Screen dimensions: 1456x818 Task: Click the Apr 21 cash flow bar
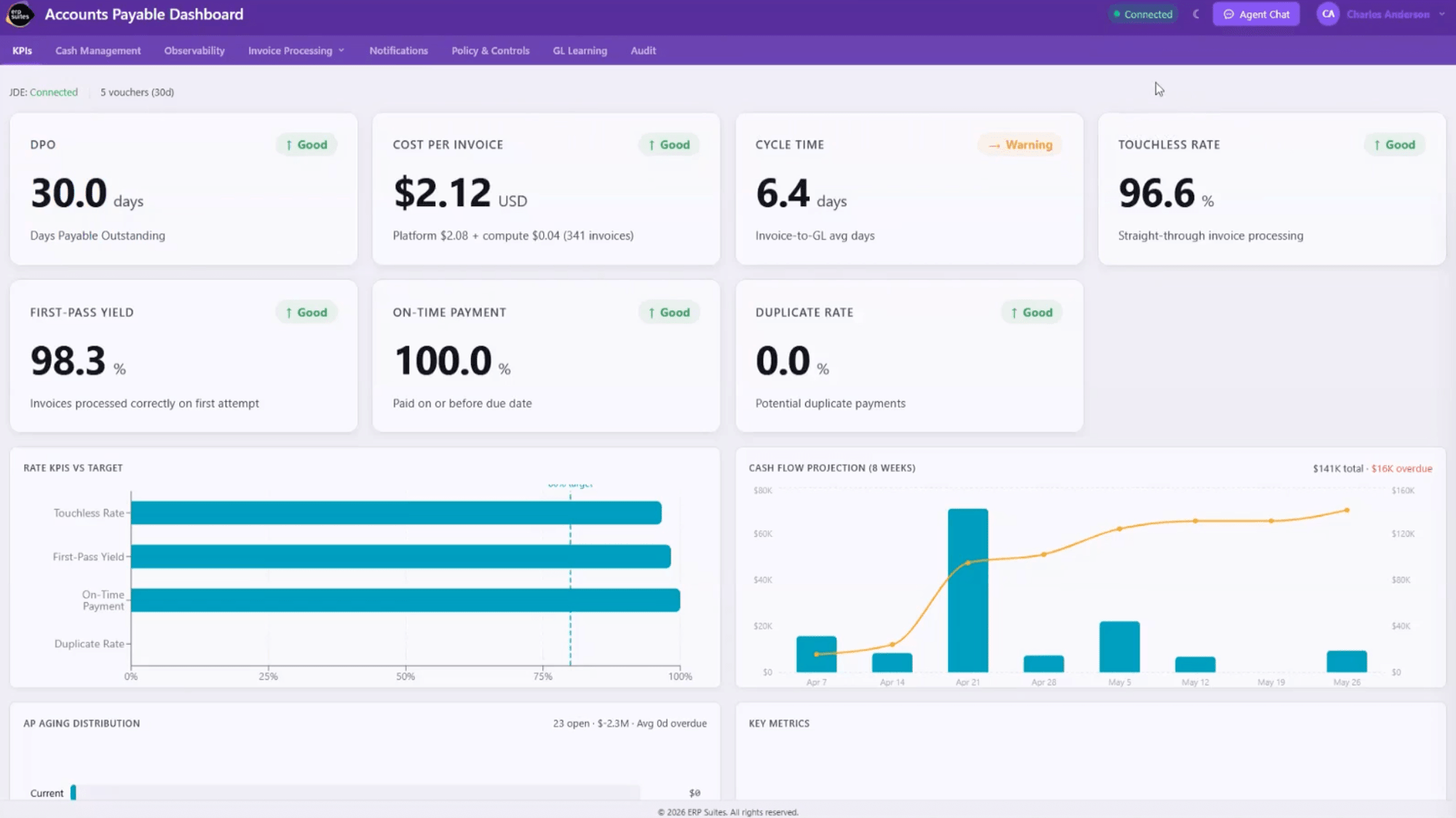click(968, 590)
